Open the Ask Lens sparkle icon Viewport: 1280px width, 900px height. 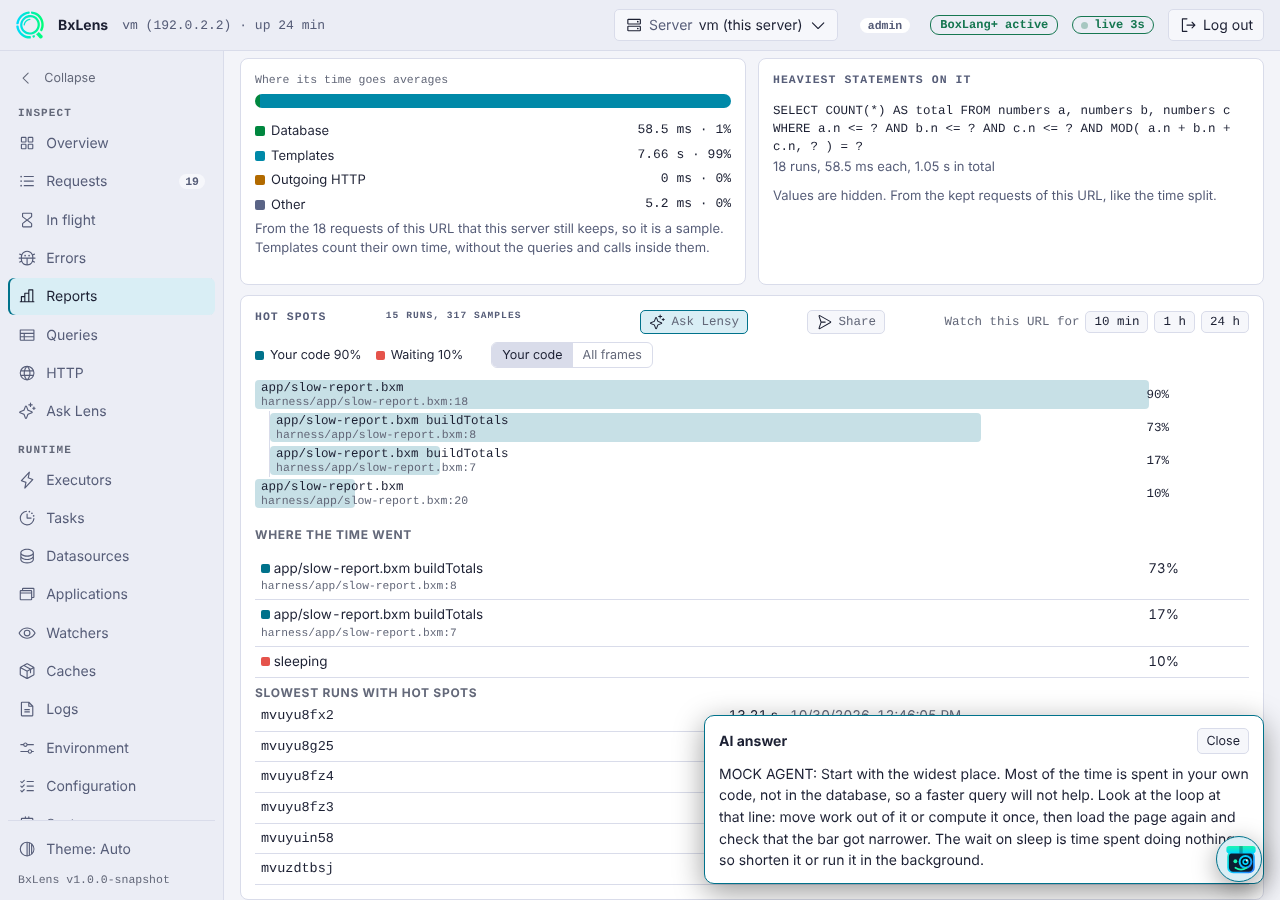(27, 411)
